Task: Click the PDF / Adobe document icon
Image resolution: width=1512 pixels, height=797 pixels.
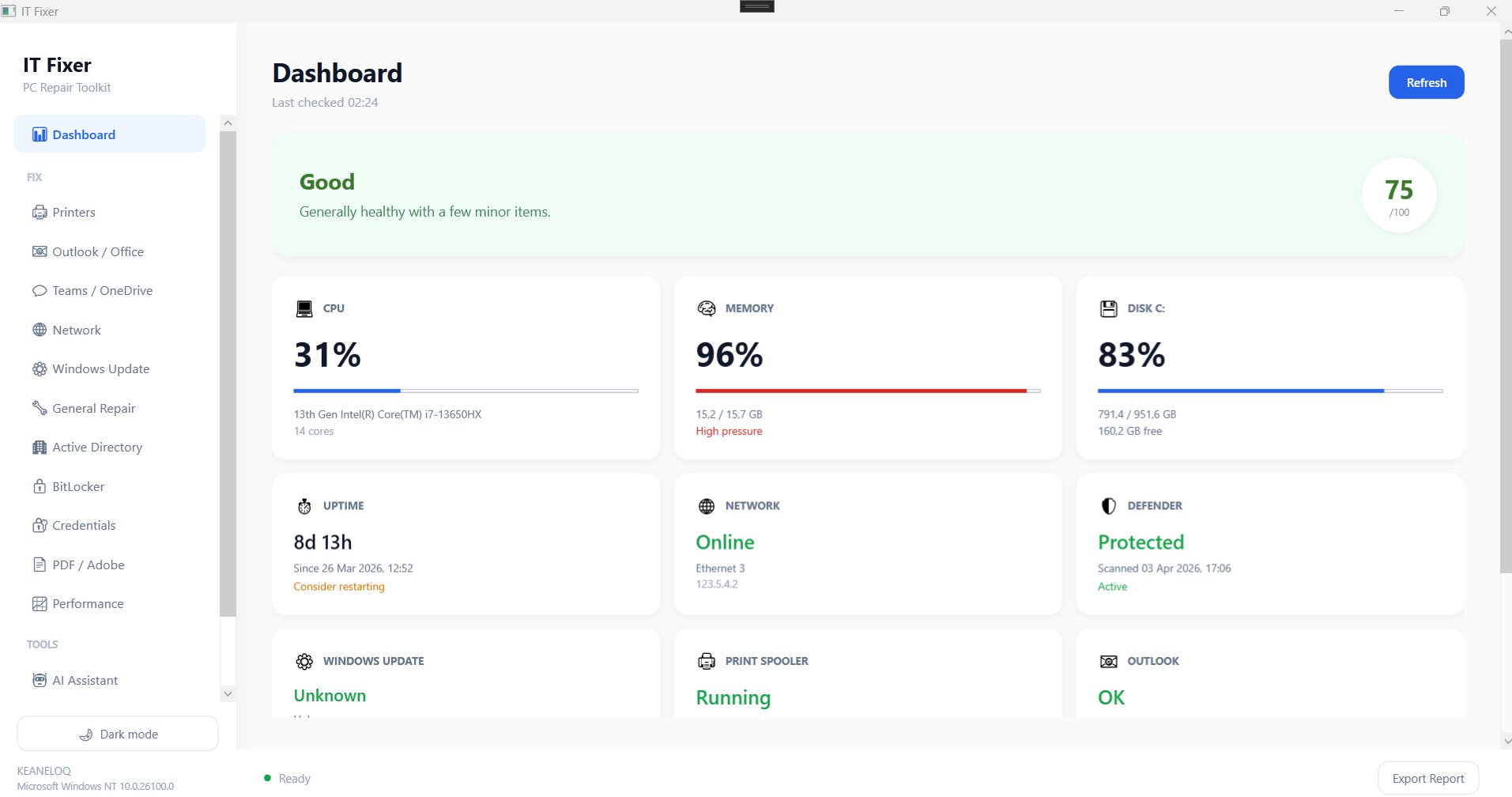Action: click(40, 565)
